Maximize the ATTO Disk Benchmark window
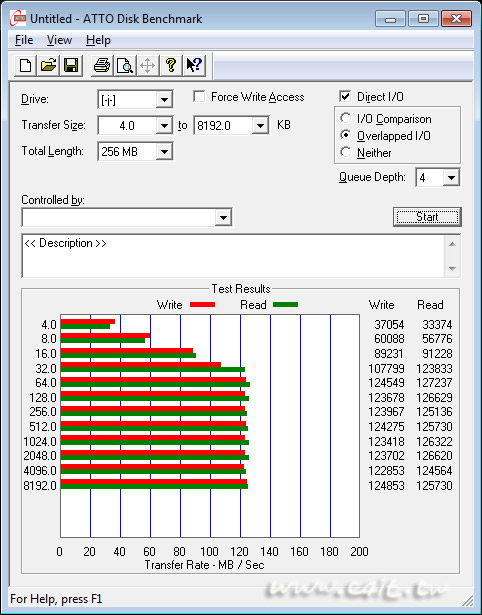 [423, 18]
